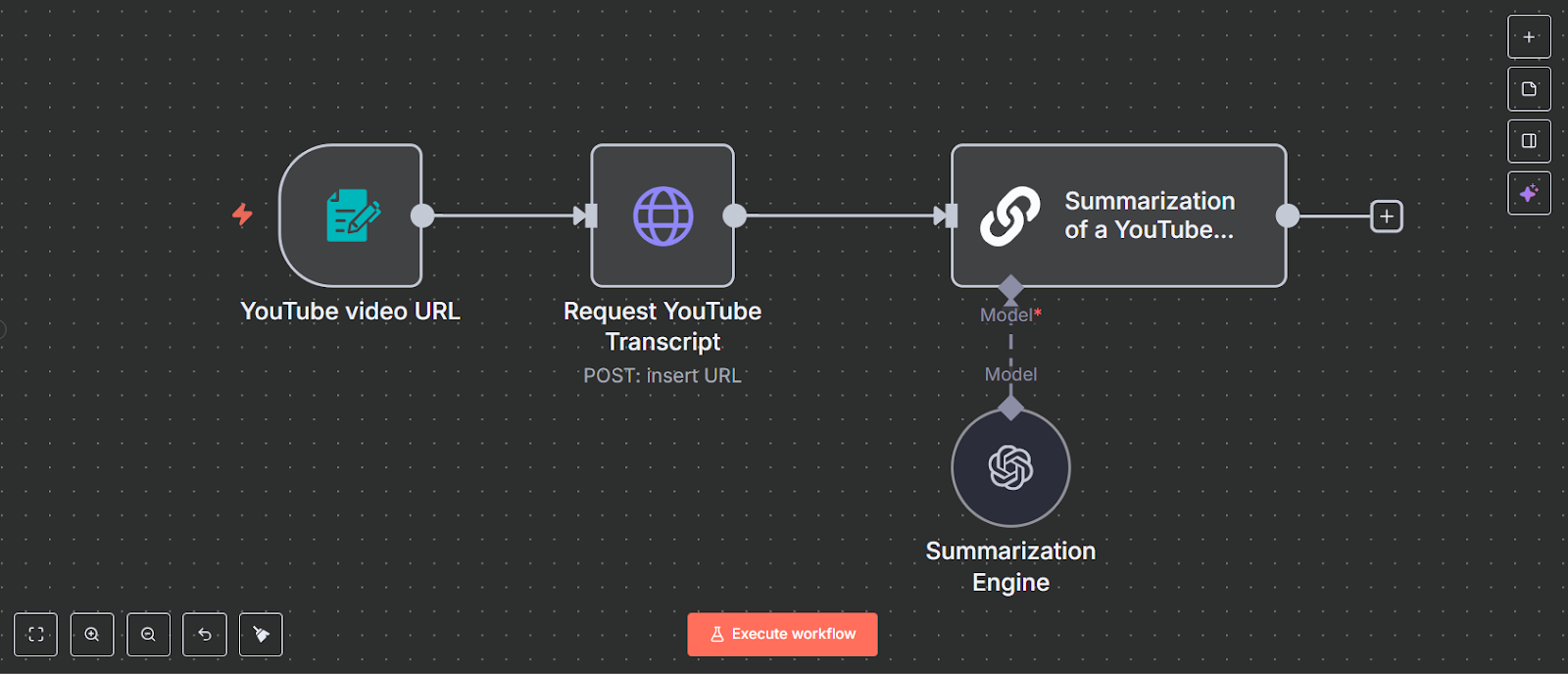Screen dimensions: 1568x674
Task: Add a node after the Summarization chain
Action: pyautogui.click(x=1386, y=216)
